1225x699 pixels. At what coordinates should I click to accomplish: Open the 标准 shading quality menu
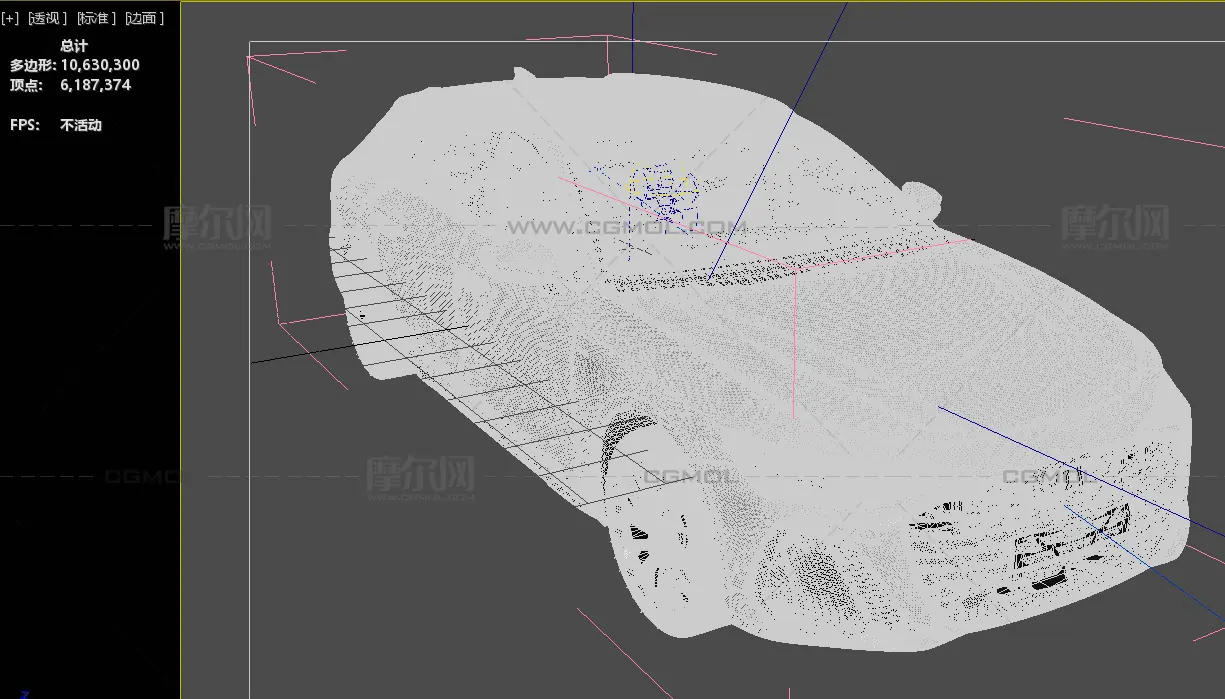[x=97, y=18]
